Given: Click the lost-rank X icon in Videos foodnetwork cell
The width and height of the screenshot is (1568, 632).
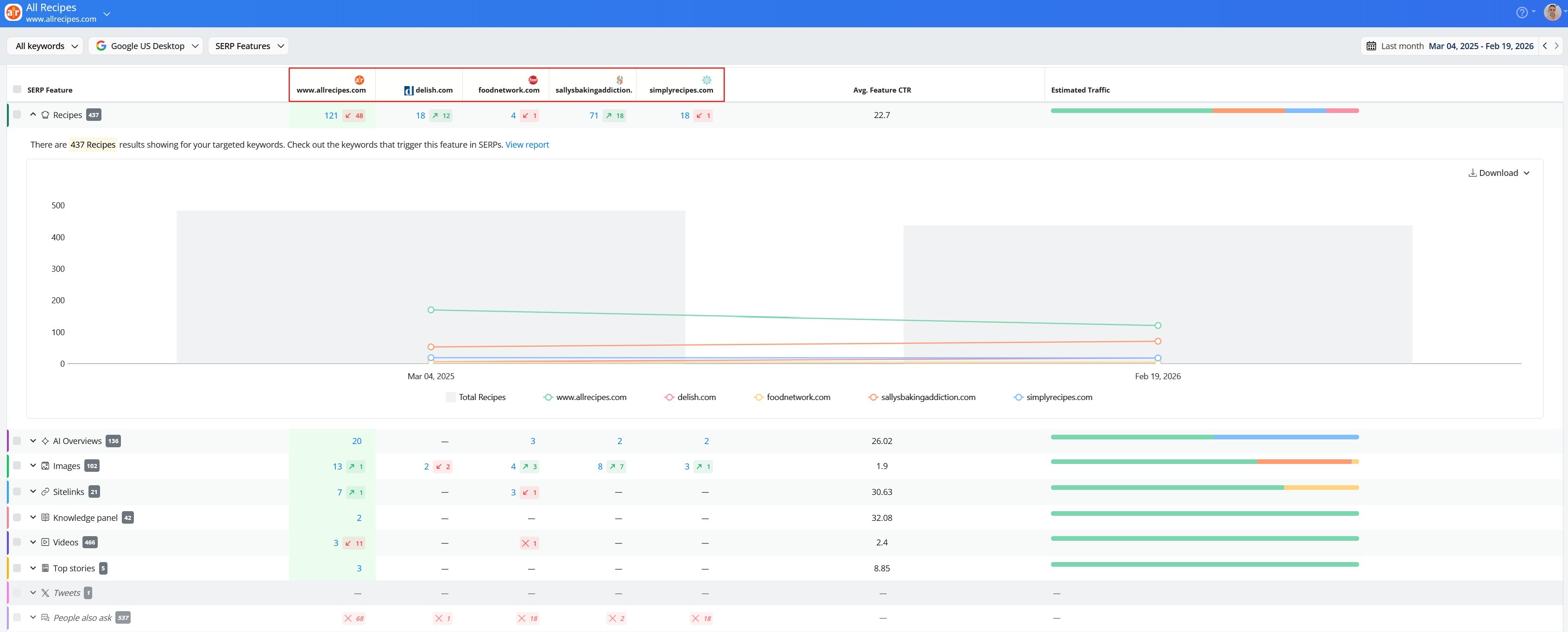Looking at the screenshot, I should point(525,543).
